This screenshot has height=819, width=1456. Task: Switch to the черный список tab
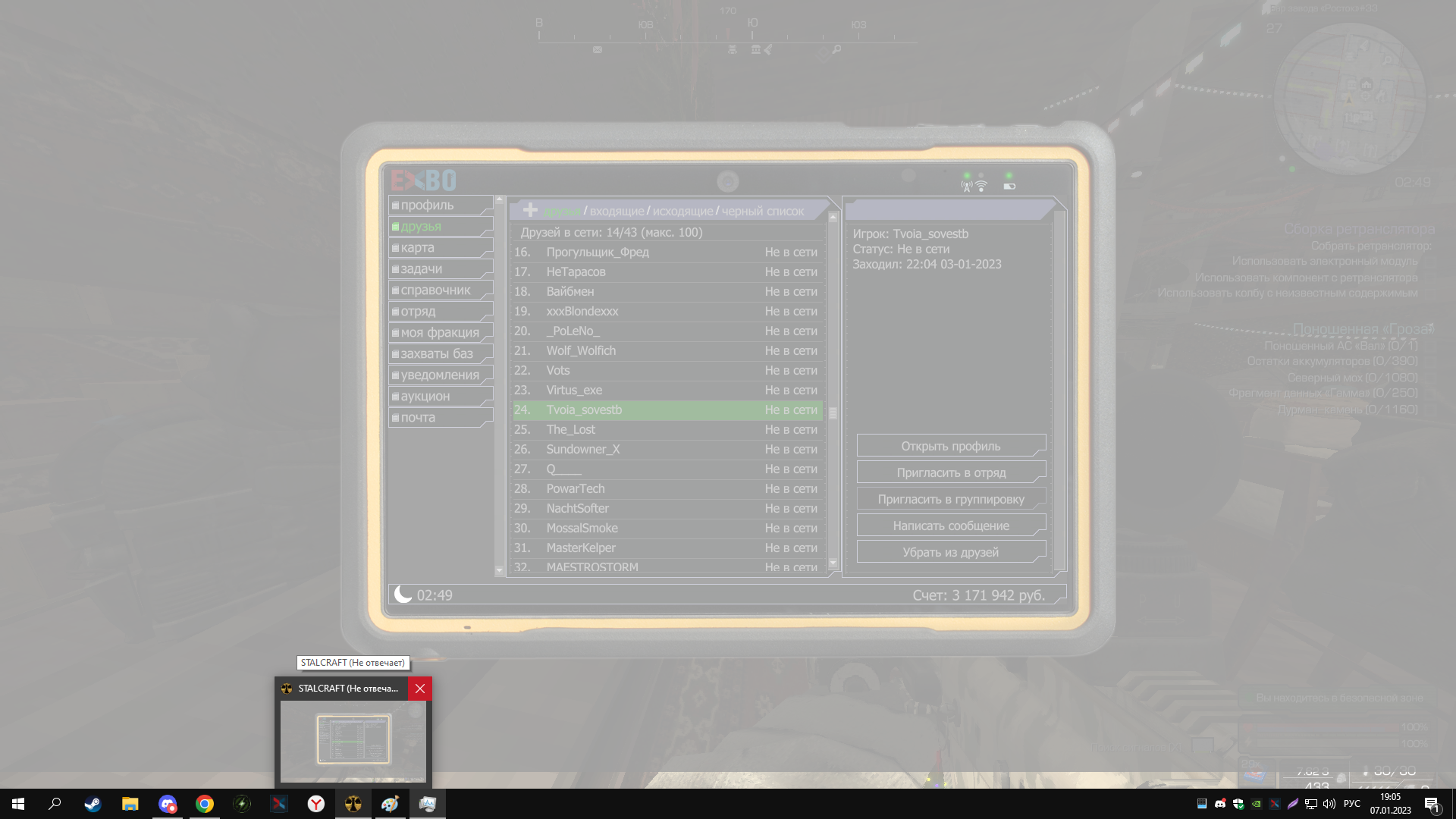pos(762,212)
